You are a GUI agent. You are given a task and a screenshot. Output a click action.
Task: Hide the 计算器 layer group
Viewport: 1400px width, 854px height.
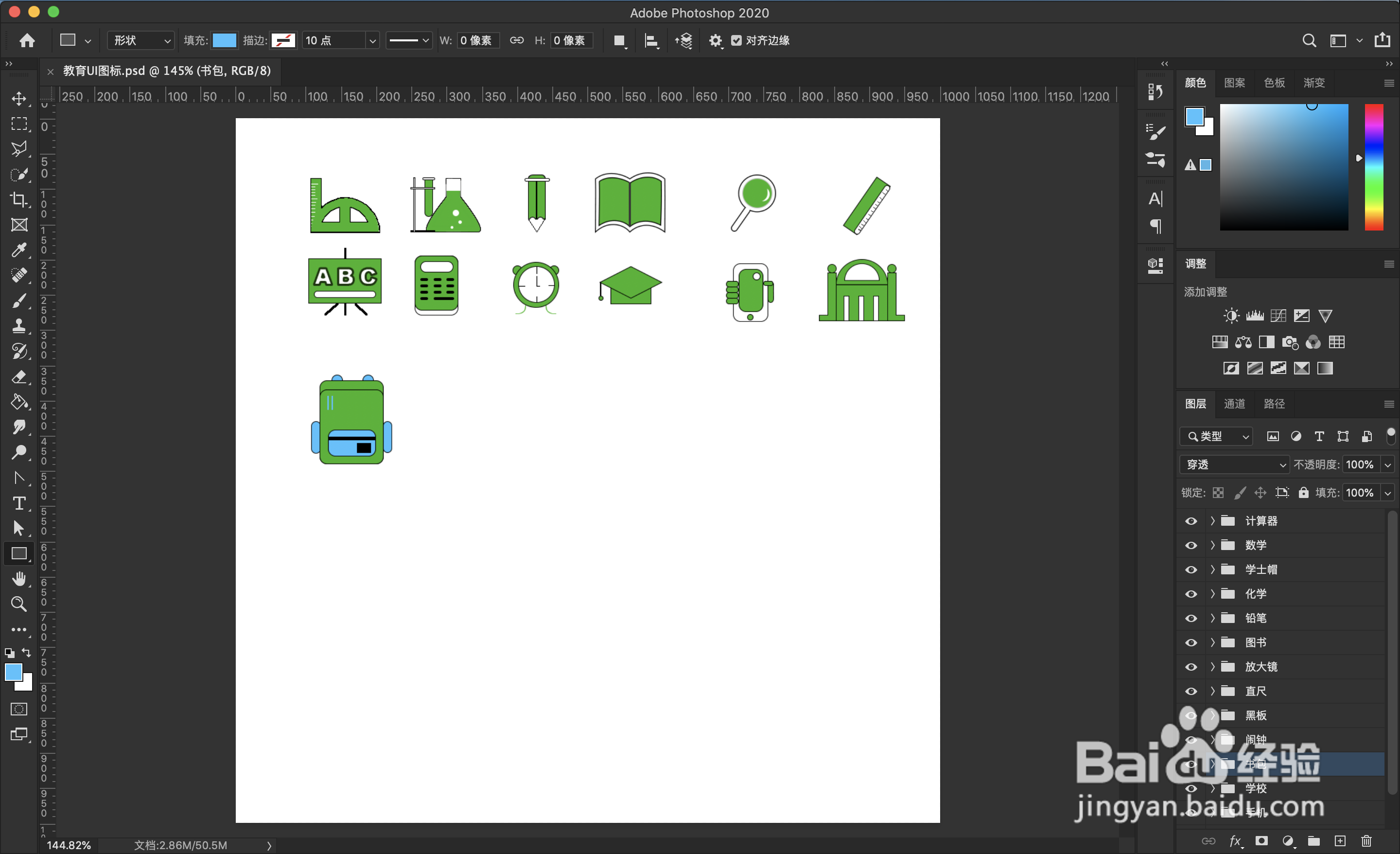click(x=1191, y=521)
